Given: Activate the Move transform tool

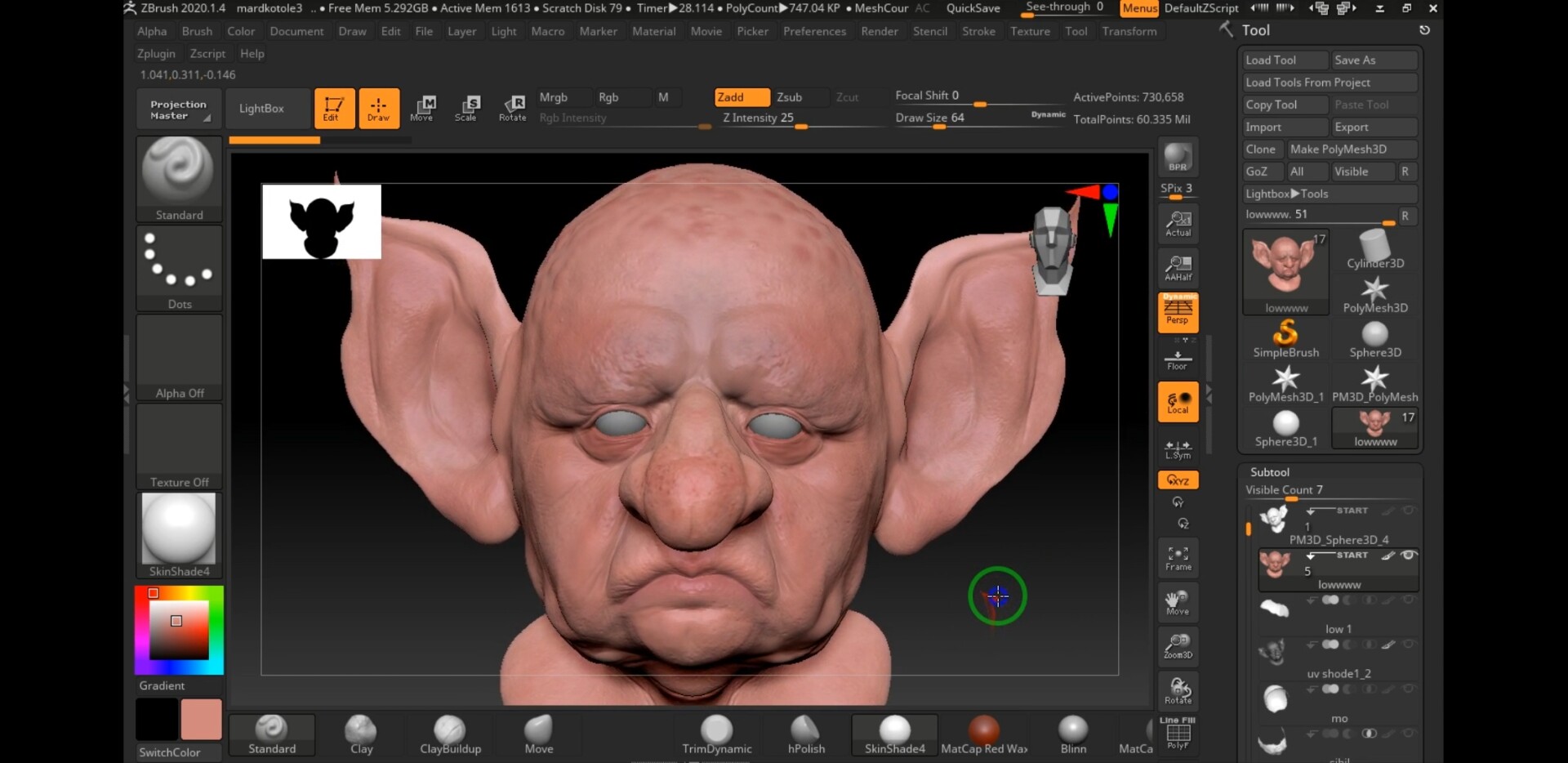Looking at the screenshot, I should point(422,108).
